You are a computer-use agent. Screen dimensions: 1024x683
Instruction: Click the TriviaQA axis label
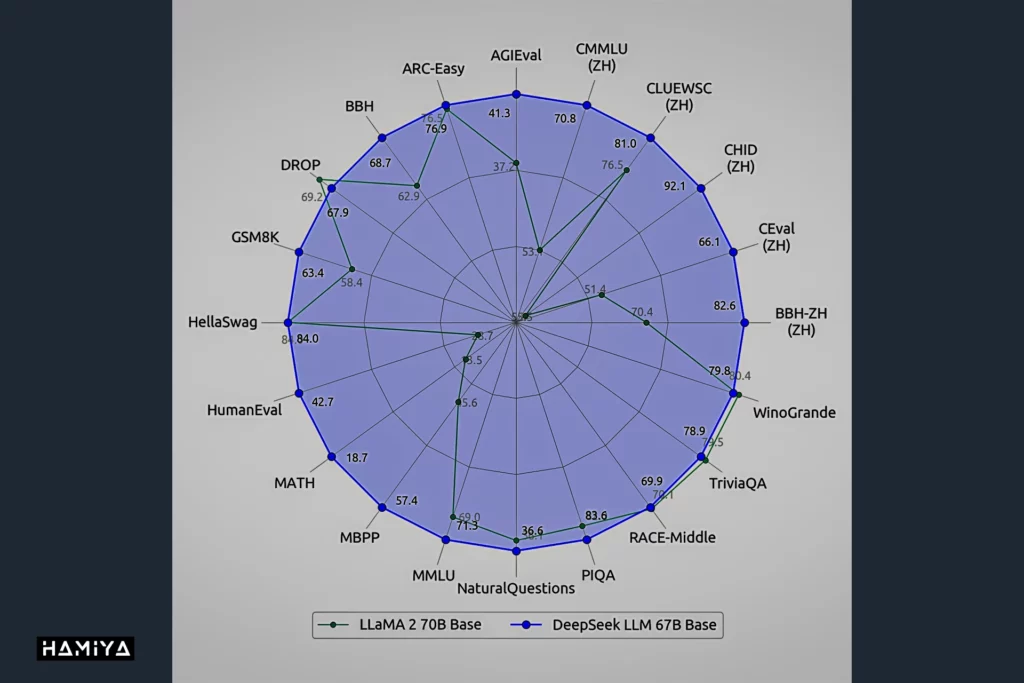click(x=738, y=483)
